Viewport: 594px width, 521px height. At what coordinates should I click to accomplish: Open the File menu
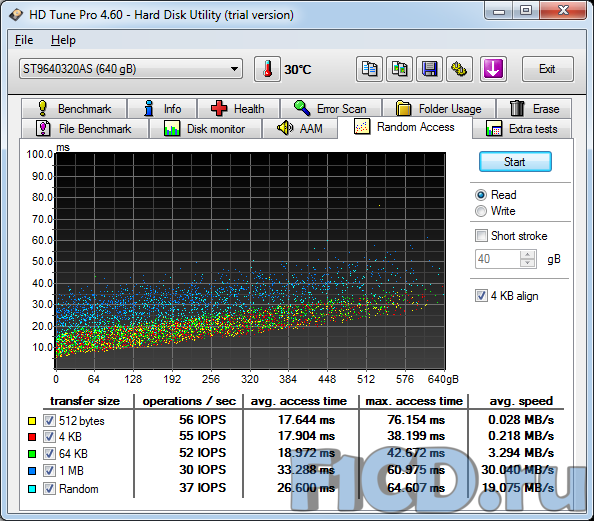(x=24, y=40)
